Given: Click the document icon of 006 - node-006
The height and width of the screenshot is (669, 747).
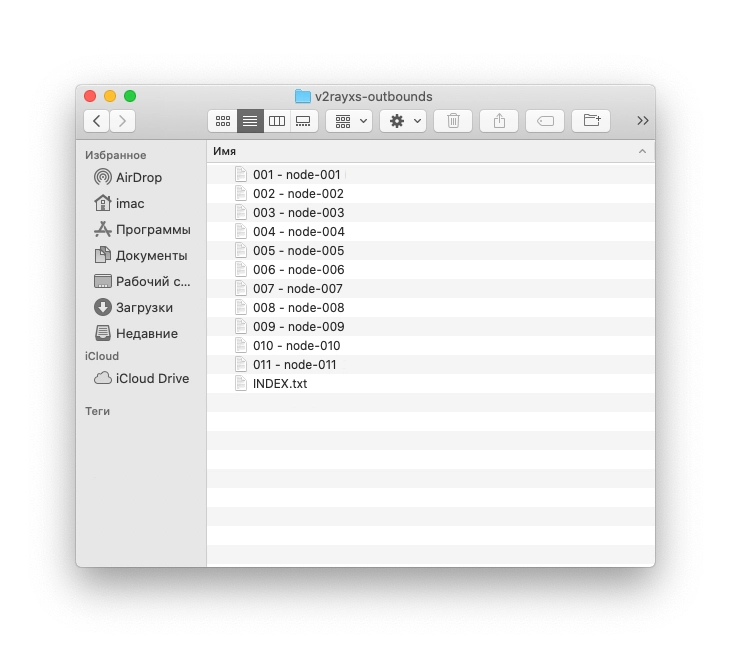Looking at the screenshot, I should point(241,270).
